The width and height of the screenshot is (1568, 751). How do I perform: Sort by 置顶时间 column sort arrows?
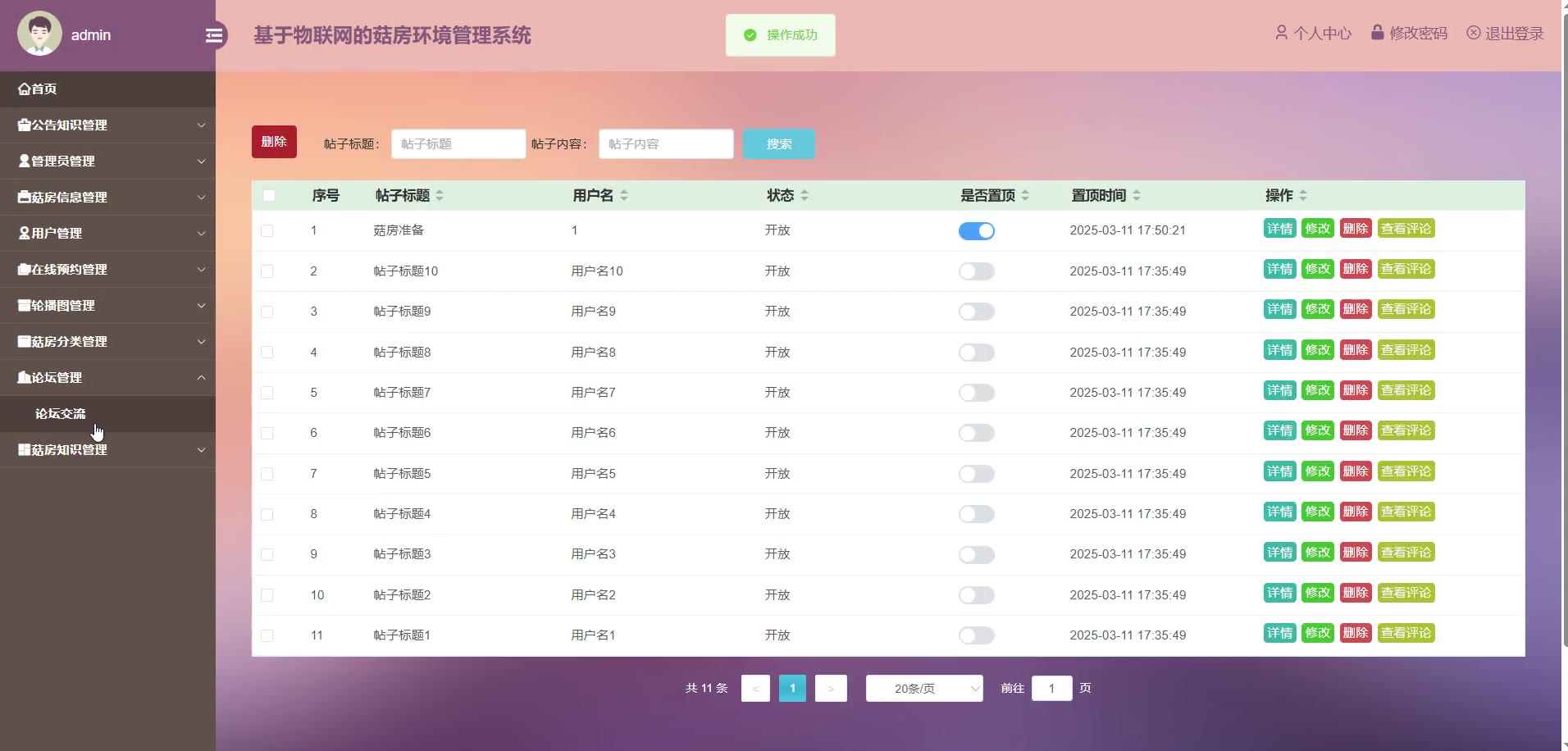pyautogui.click(x=1137, y=195)
